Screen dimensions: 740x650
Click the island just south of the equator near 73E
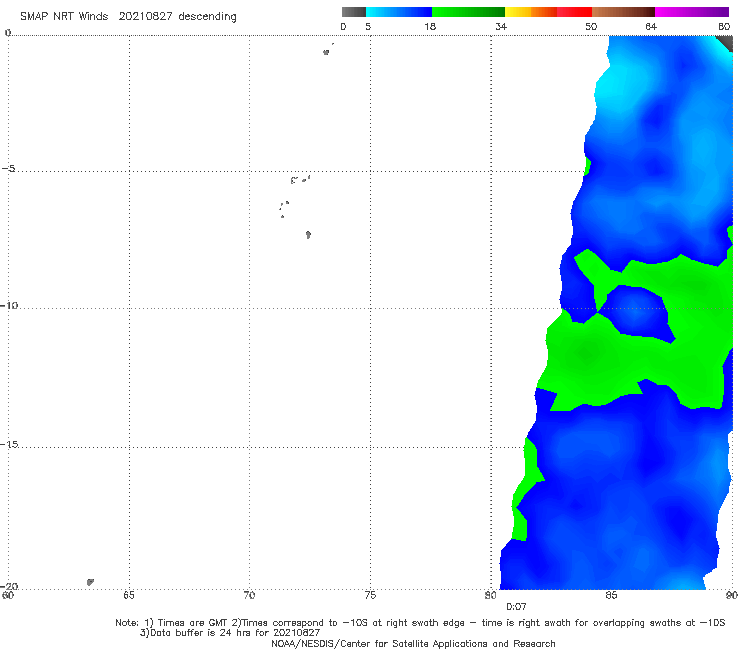326,52
